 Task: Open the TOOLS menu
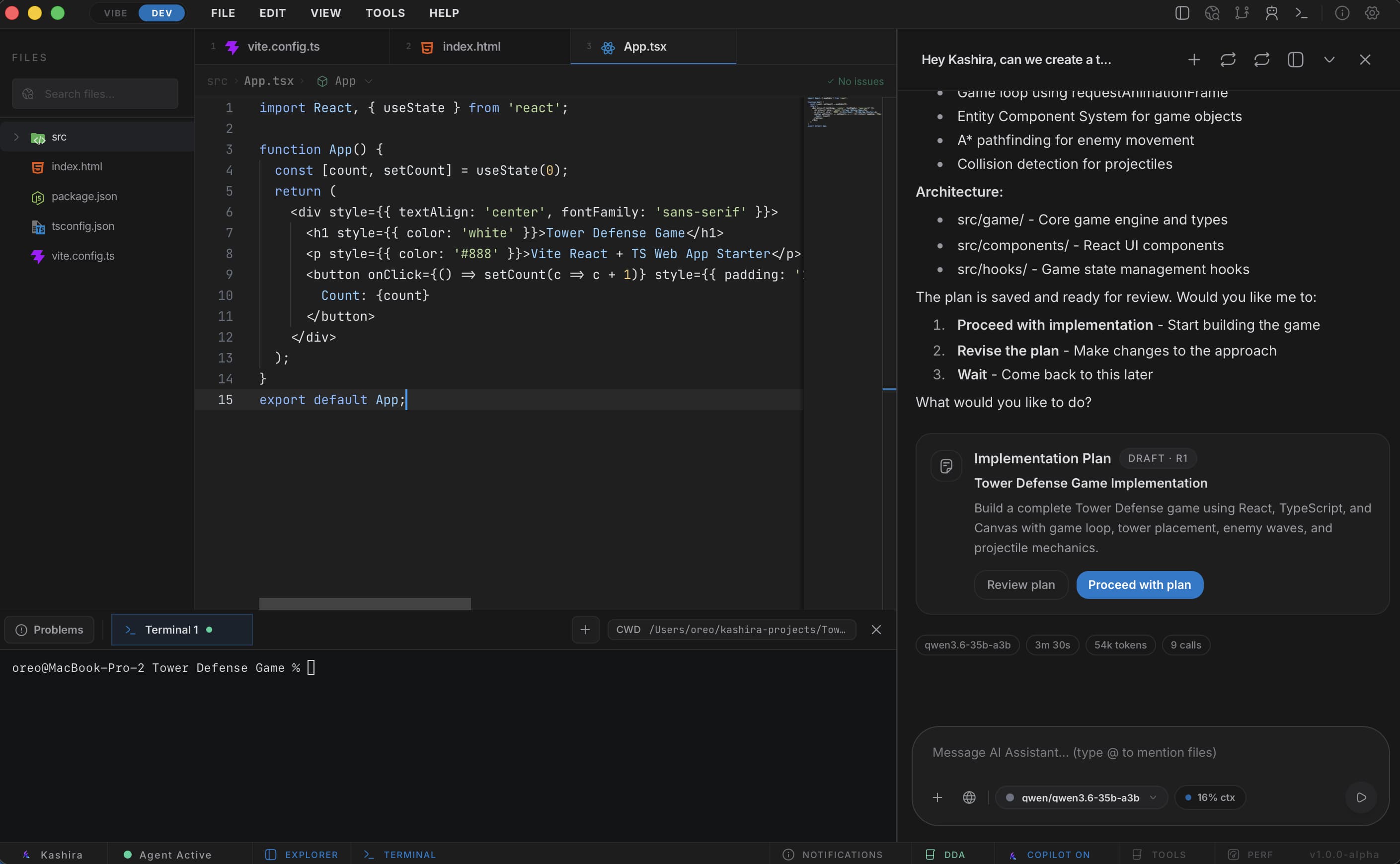tap(385, 12)
